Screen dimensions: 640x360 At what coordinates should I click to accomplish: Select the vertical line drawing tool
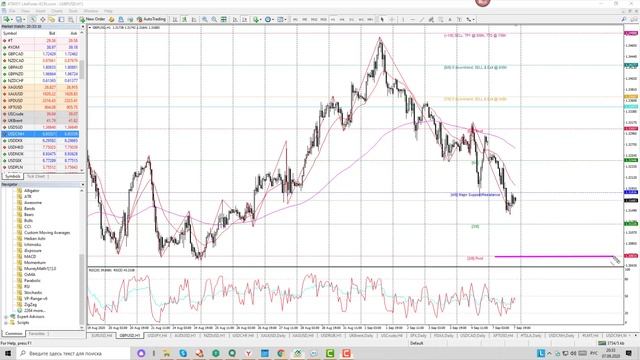(403, 19)
